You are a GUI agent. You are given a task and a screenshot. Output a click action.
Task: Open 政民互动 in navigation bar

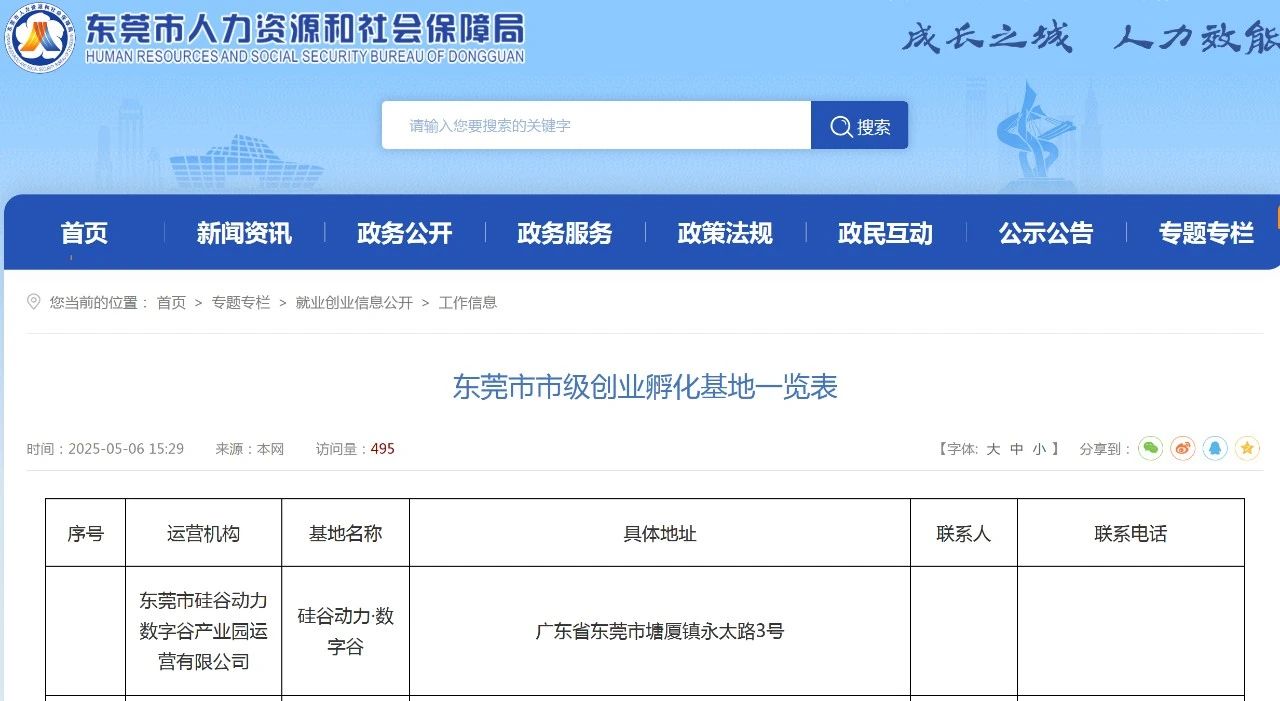[x=886, y=233]
